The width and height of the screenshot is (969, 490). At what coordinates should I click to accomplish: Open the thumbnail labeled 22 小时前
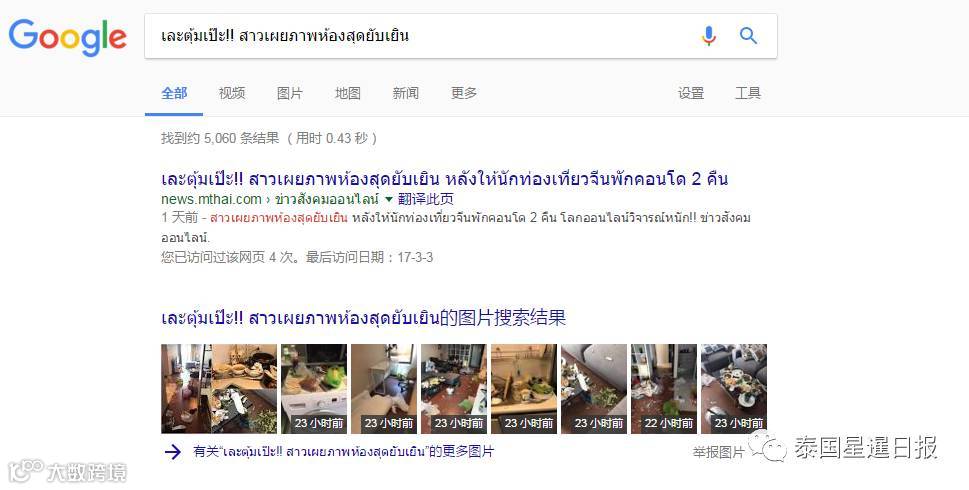click(x=664, y=389)
